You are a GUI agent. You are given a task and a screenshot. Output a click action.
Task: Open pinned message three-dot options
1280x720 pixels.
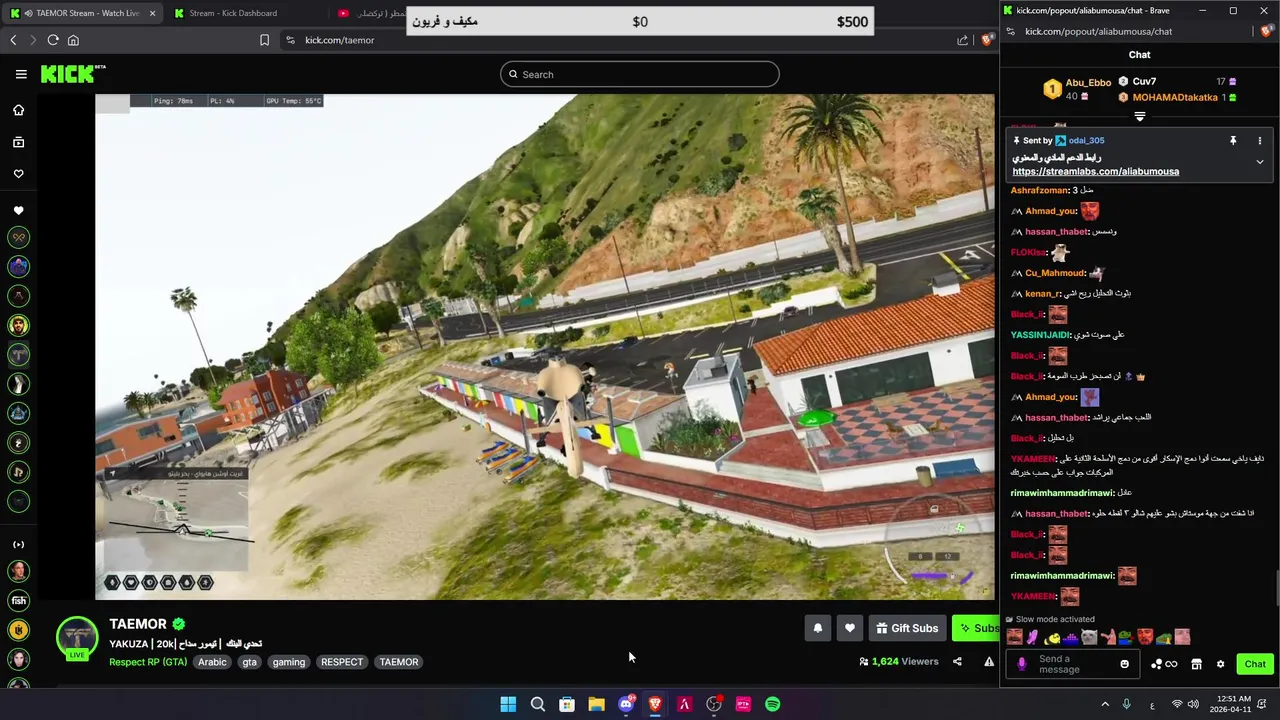pos(1260,141)
